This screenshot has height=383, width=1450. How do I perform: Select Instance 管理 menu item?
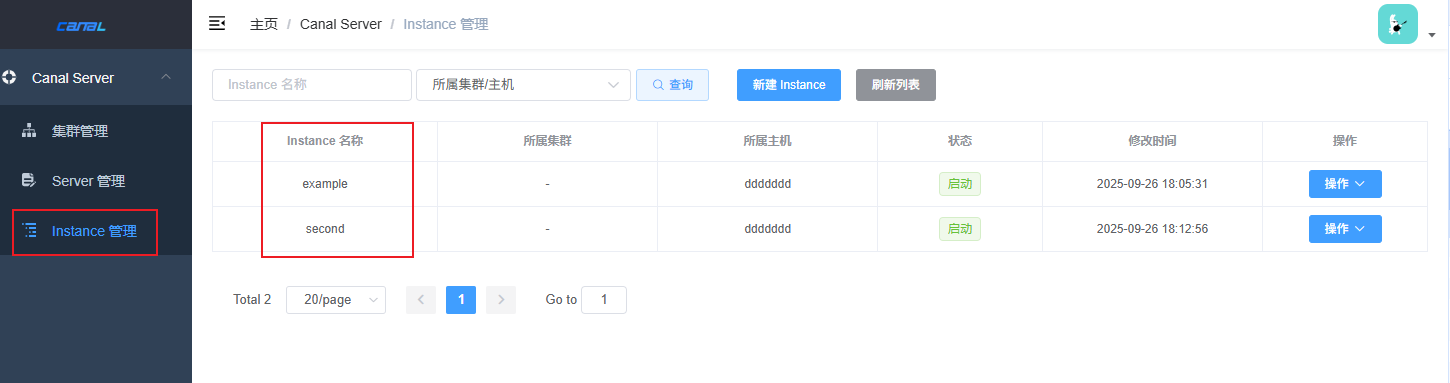(x=96, y=231)
